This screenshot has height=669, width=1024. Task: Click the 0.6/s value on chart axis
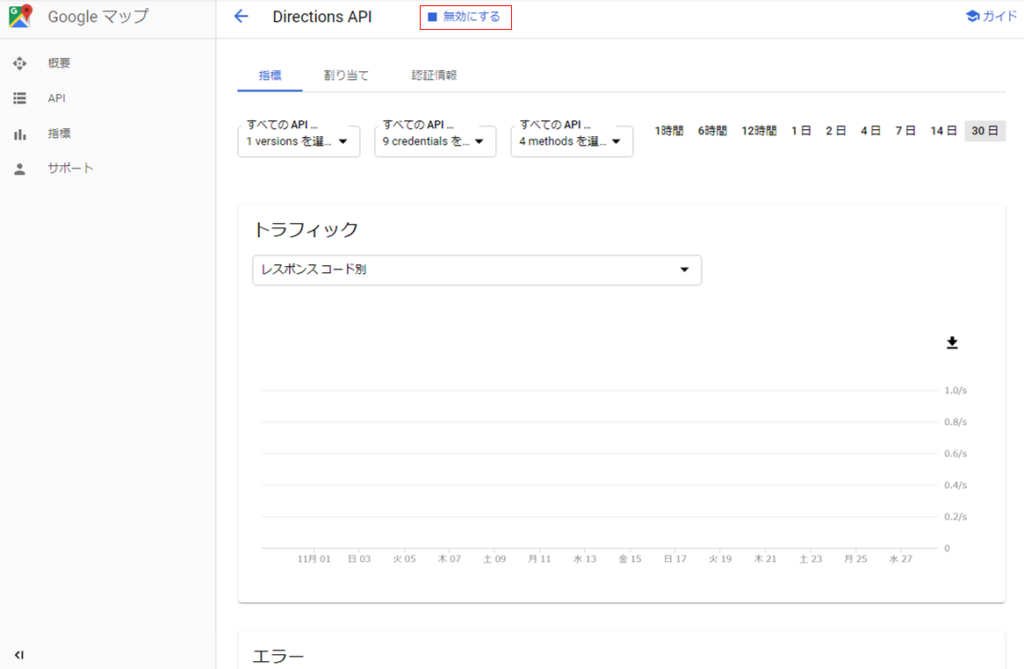click(x=955, y=453)
